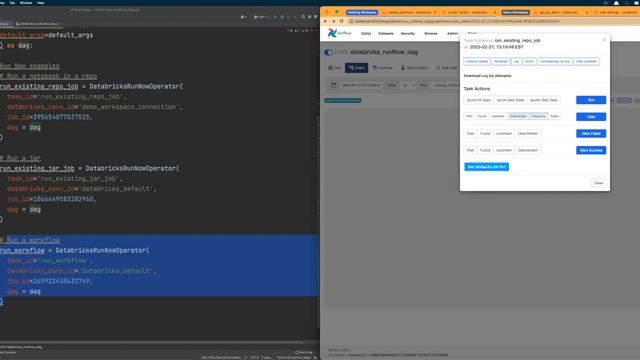Image resolution: width=640 pixels, height=360 pixels.
Task: Open the Browse menu in Airflow navbar
Action: 431,33
